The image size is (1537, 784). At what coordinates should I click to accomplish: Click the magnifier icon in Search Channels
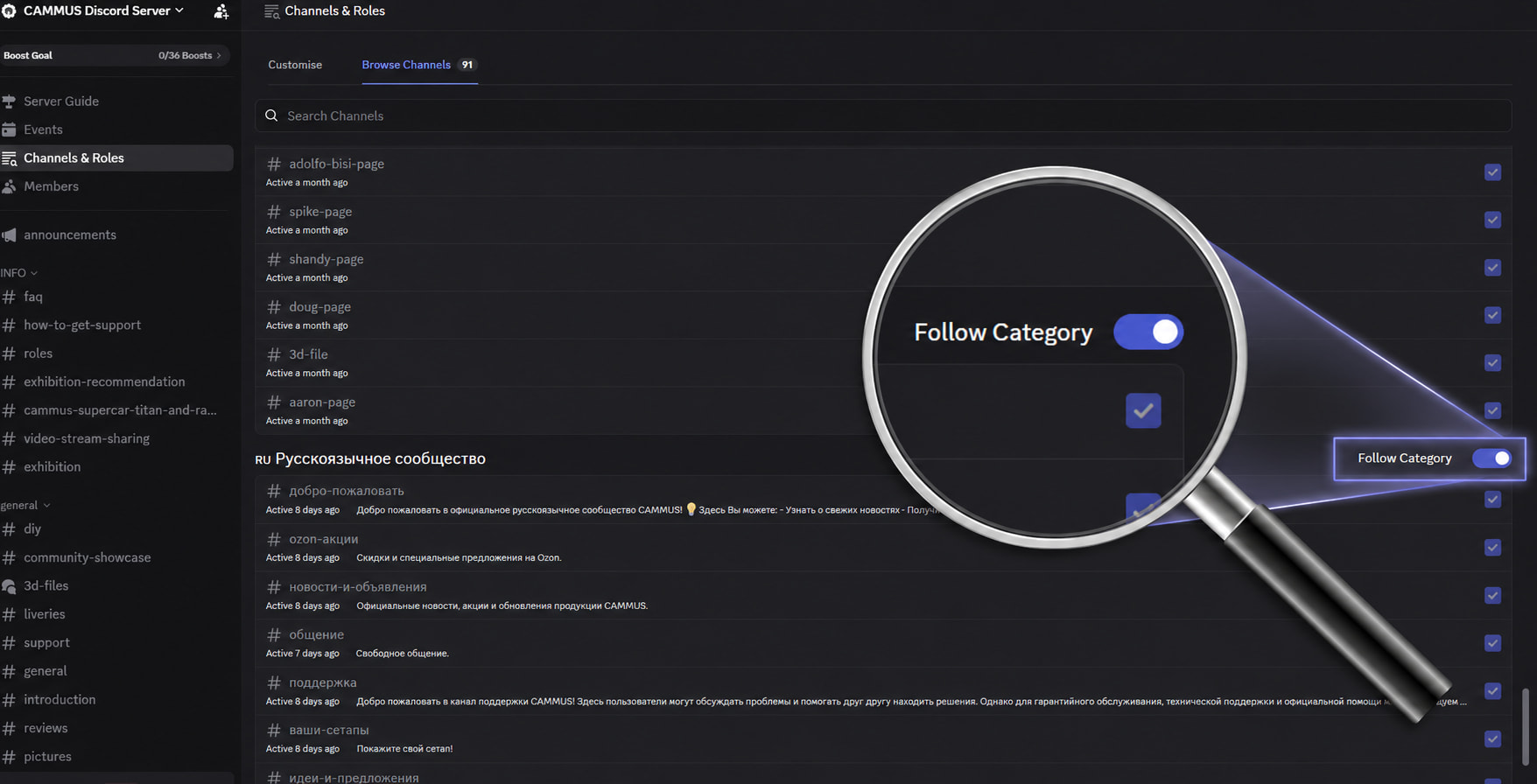pos(271,115)
